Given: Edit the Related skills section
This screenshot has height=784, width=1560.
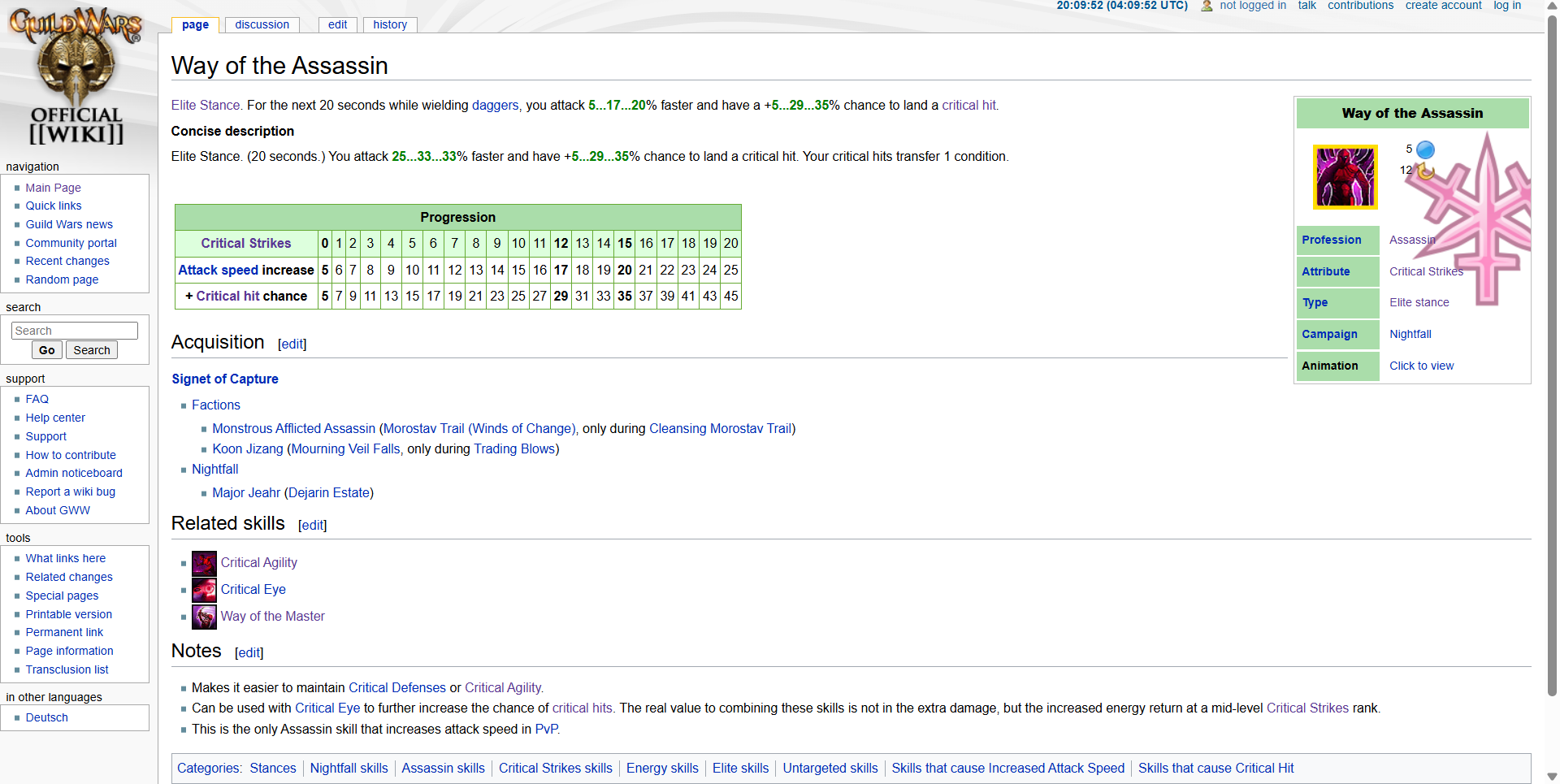Looking at the screenshot, I should pos(313,526).
